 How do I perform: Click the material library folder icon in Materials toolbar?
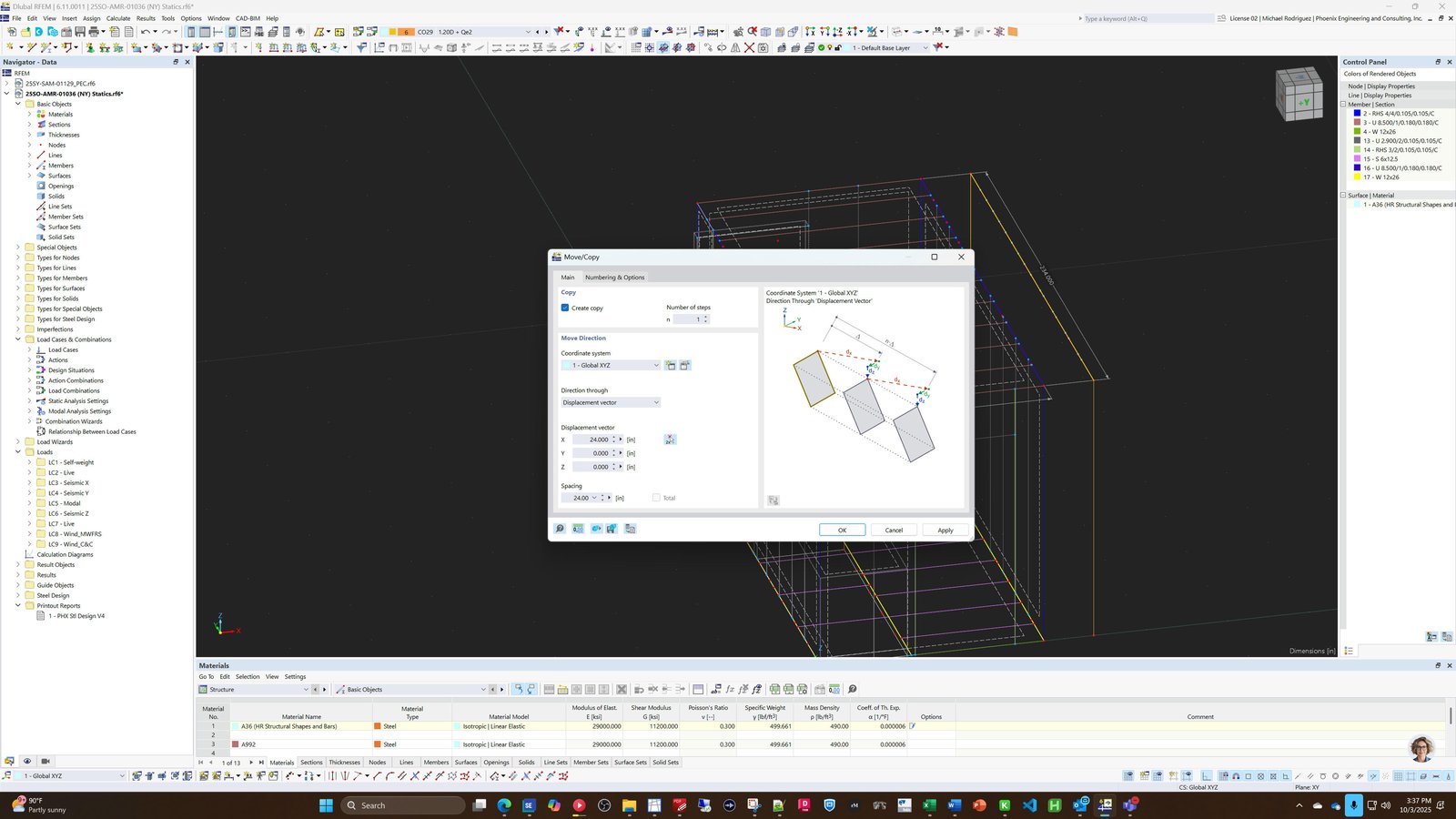pos(562,689)
